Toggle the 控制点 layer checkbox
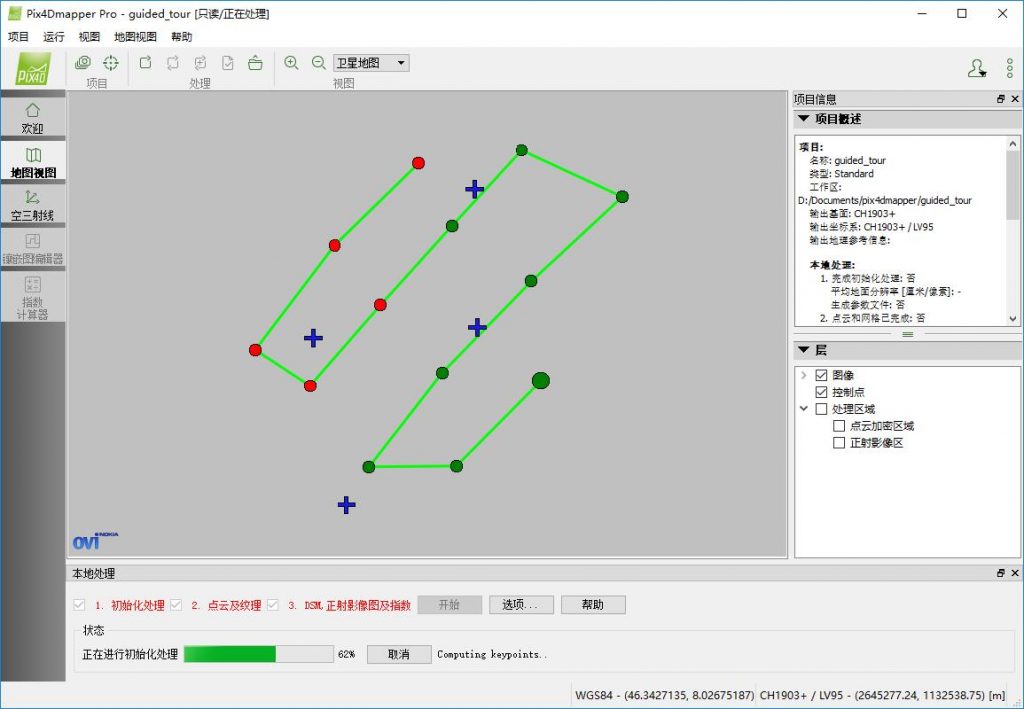Screen dimensions: 1024x709 point(822,392)
